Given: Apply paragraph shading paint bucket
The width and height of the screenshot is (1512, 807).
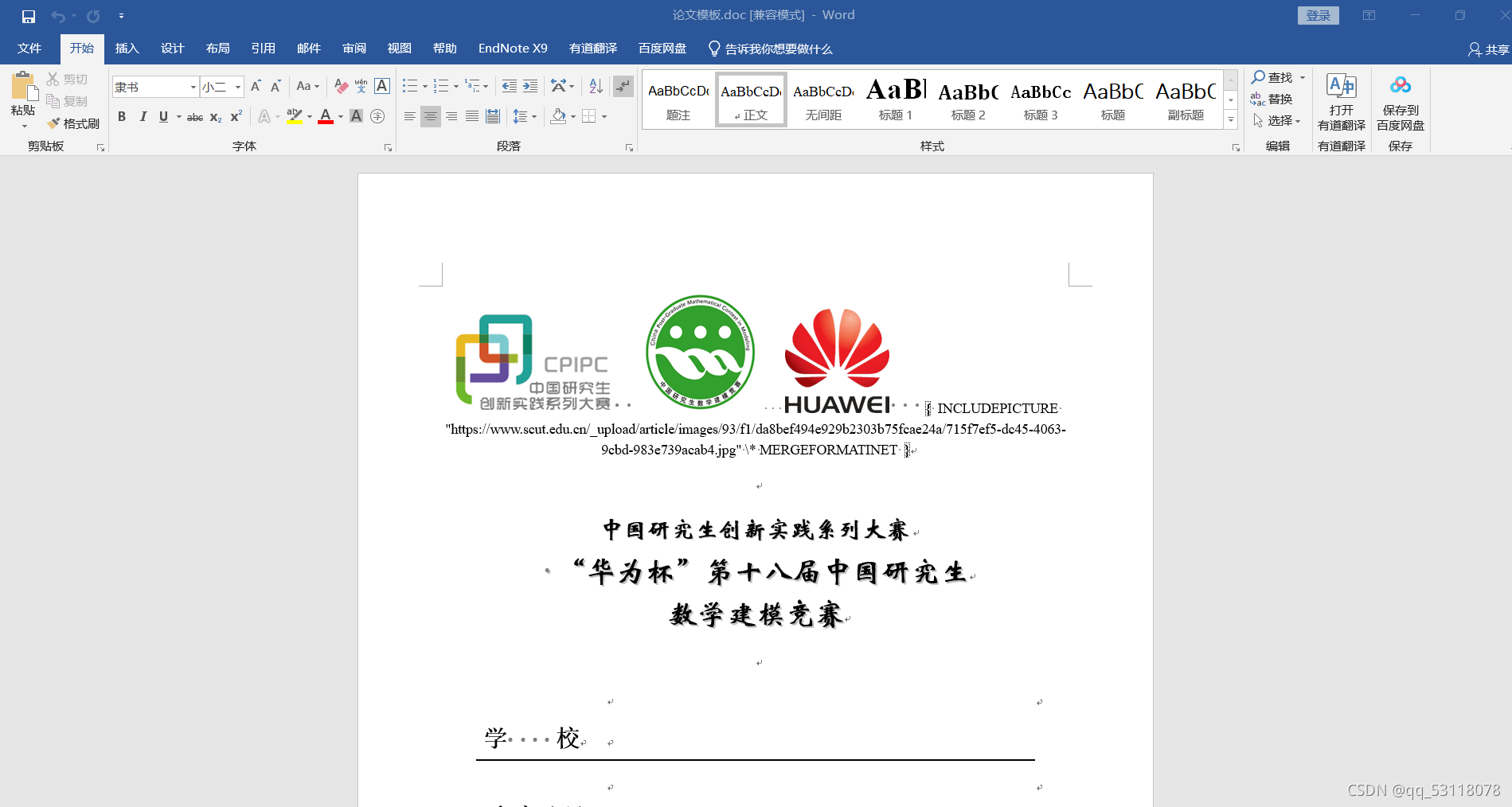Looking at the screenshot, I should 559,117.
